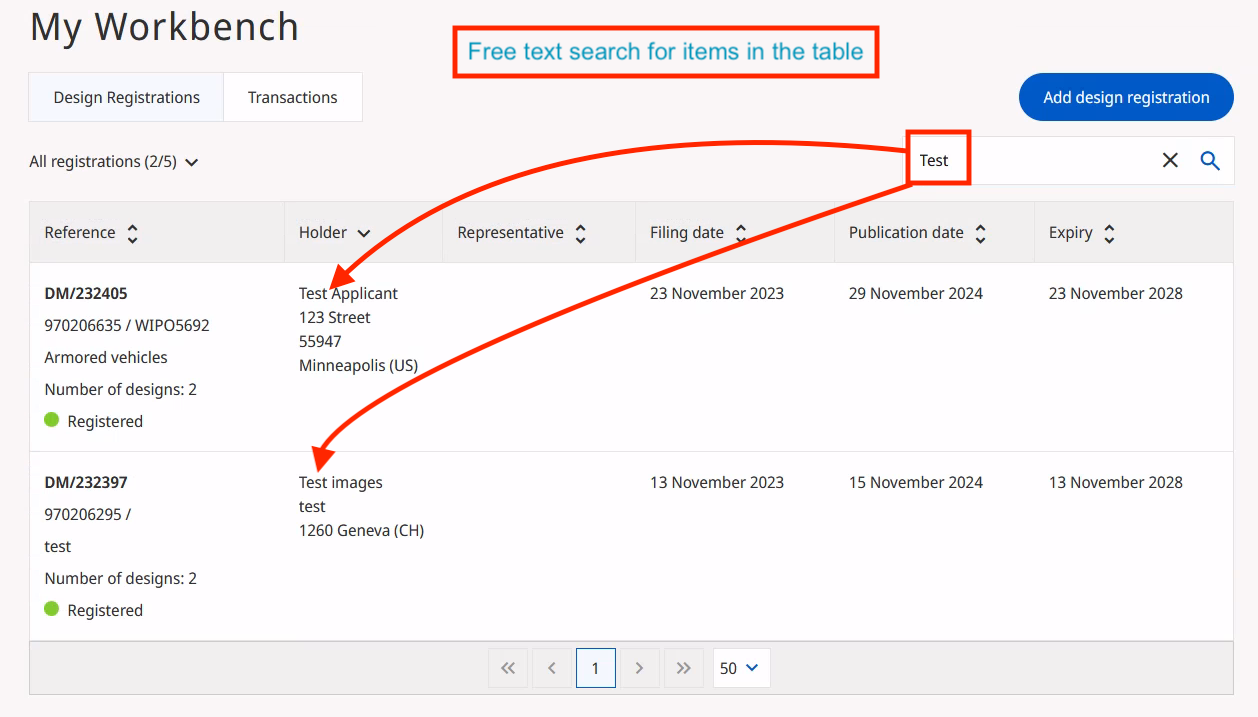The height and width of the screenshot is (717, 1258).
Task: Sort the table by Reference column
Action: [x=132, y=233]
